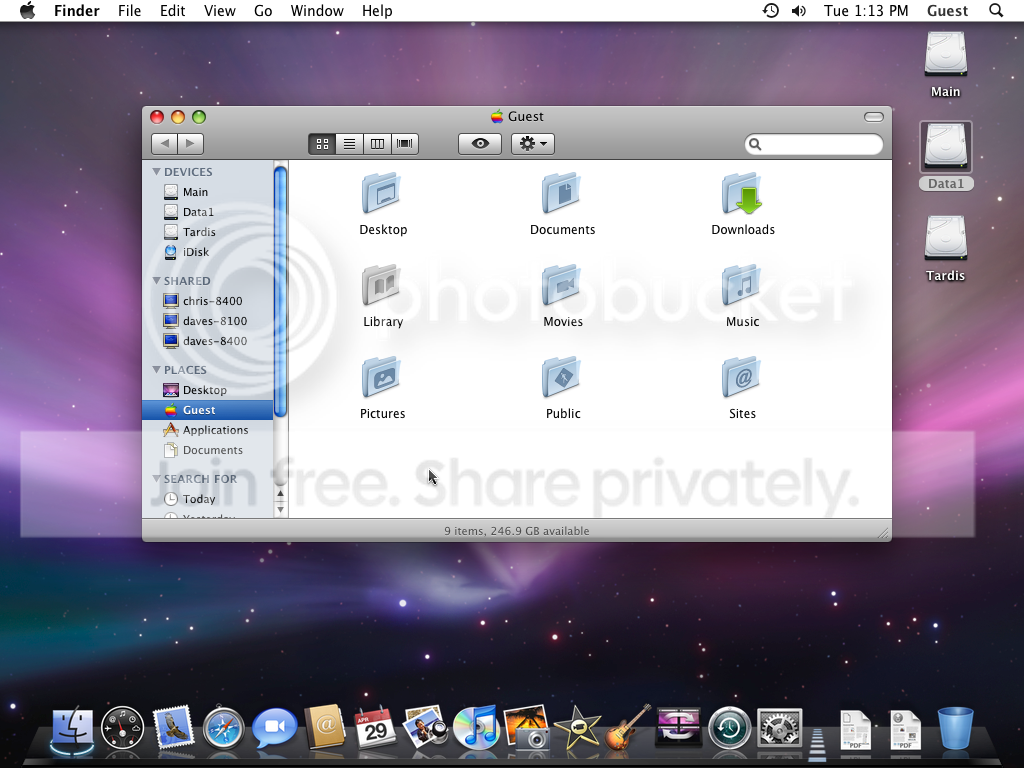
Task: Collapse the SEARCH FOR sidebar section
Action: coord(156,479)
